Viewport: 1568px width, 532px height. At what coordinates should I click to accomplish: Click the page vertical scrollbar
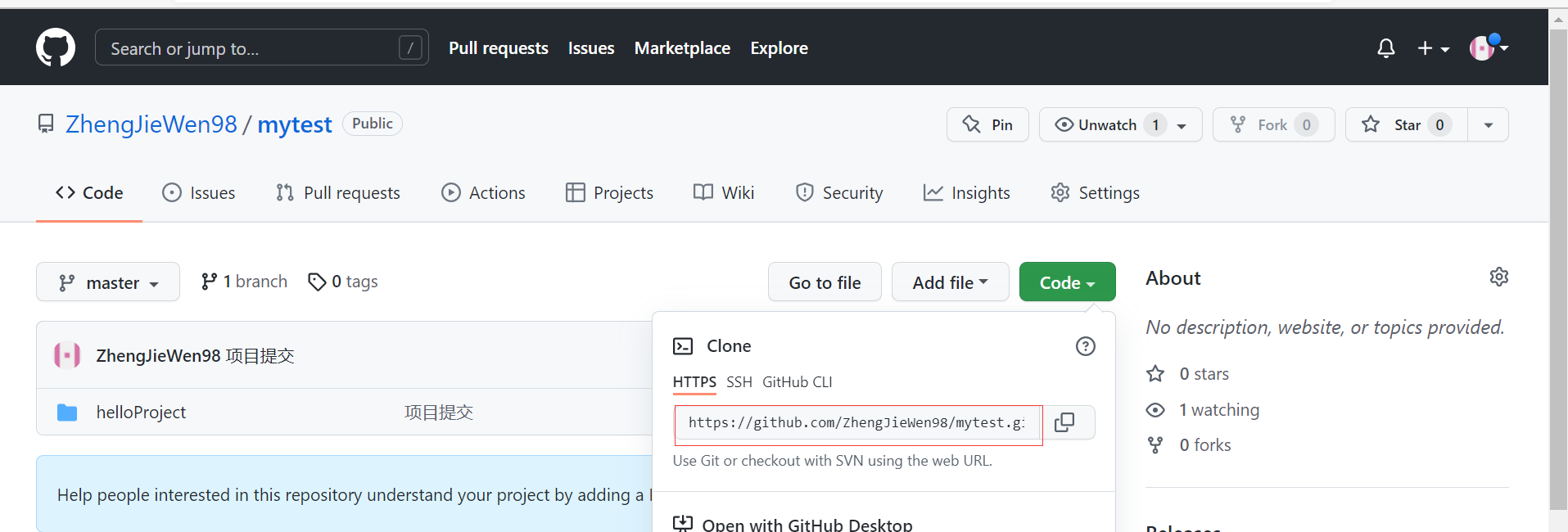click(1558, 270)
